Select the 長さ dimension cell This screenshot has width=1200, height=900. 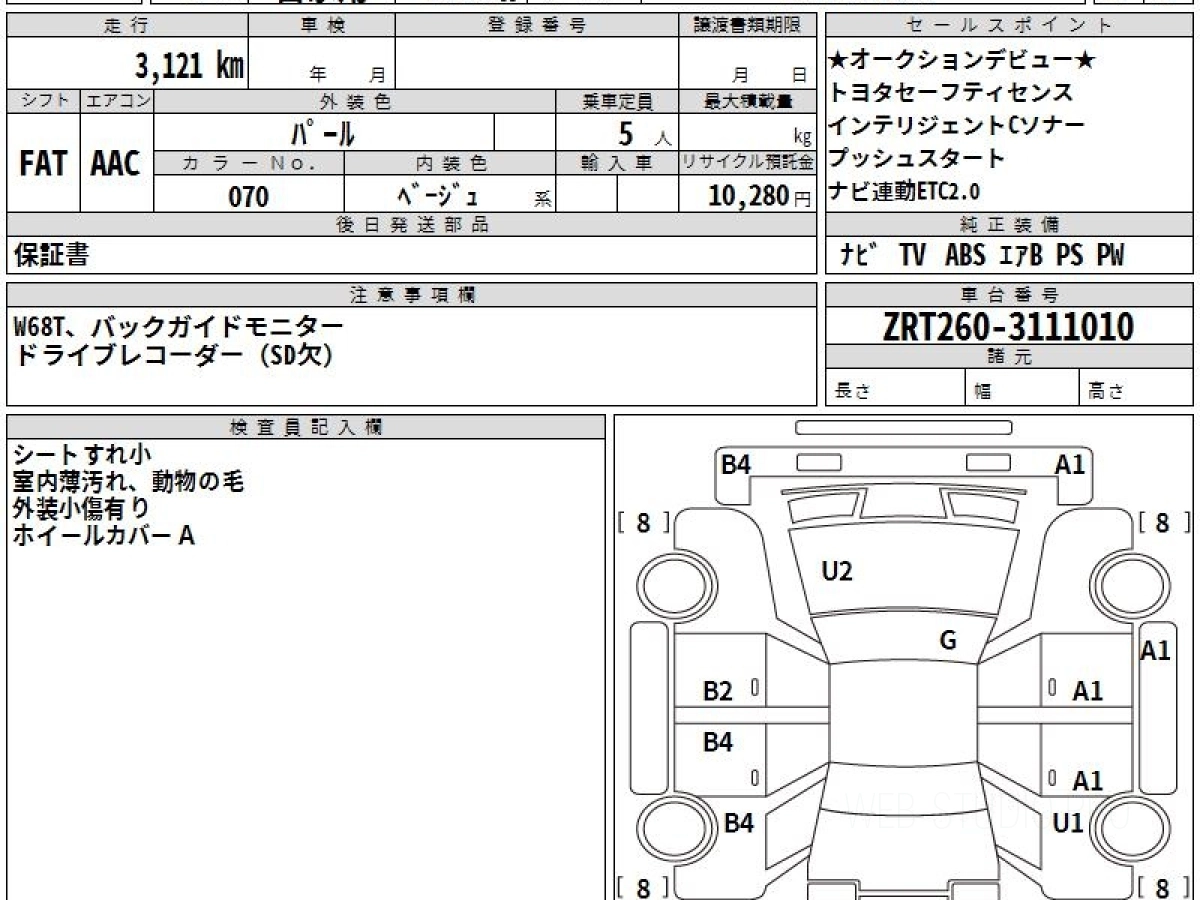coord(896,389)
